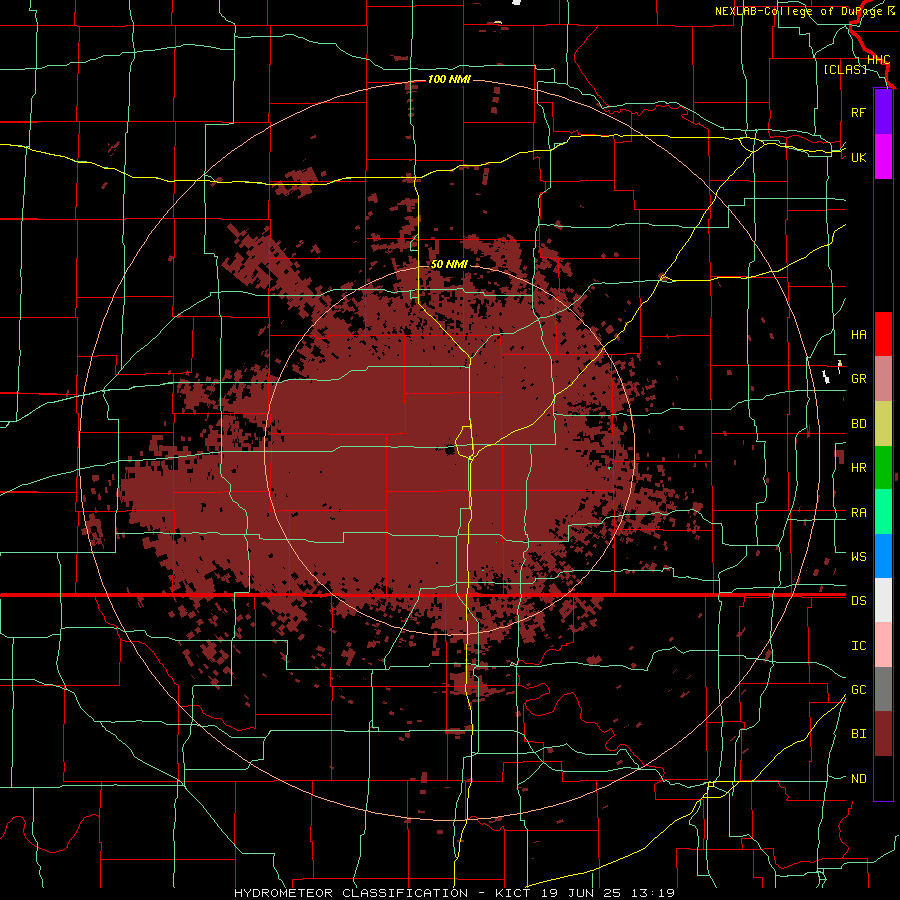Viewport: 900px width, 900px height.
Task: Click the ND legend label
Action: pos(858,779)
